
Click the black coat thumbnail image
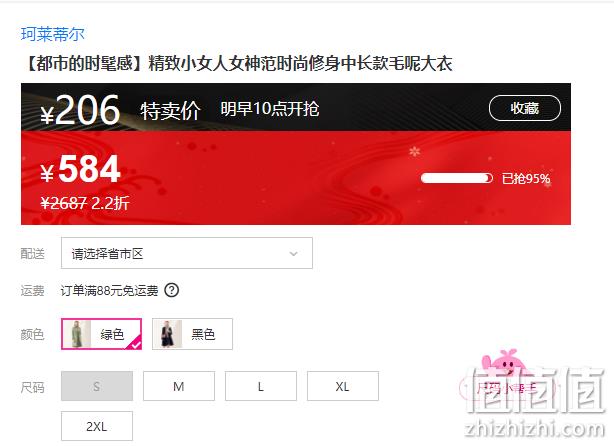168,334
